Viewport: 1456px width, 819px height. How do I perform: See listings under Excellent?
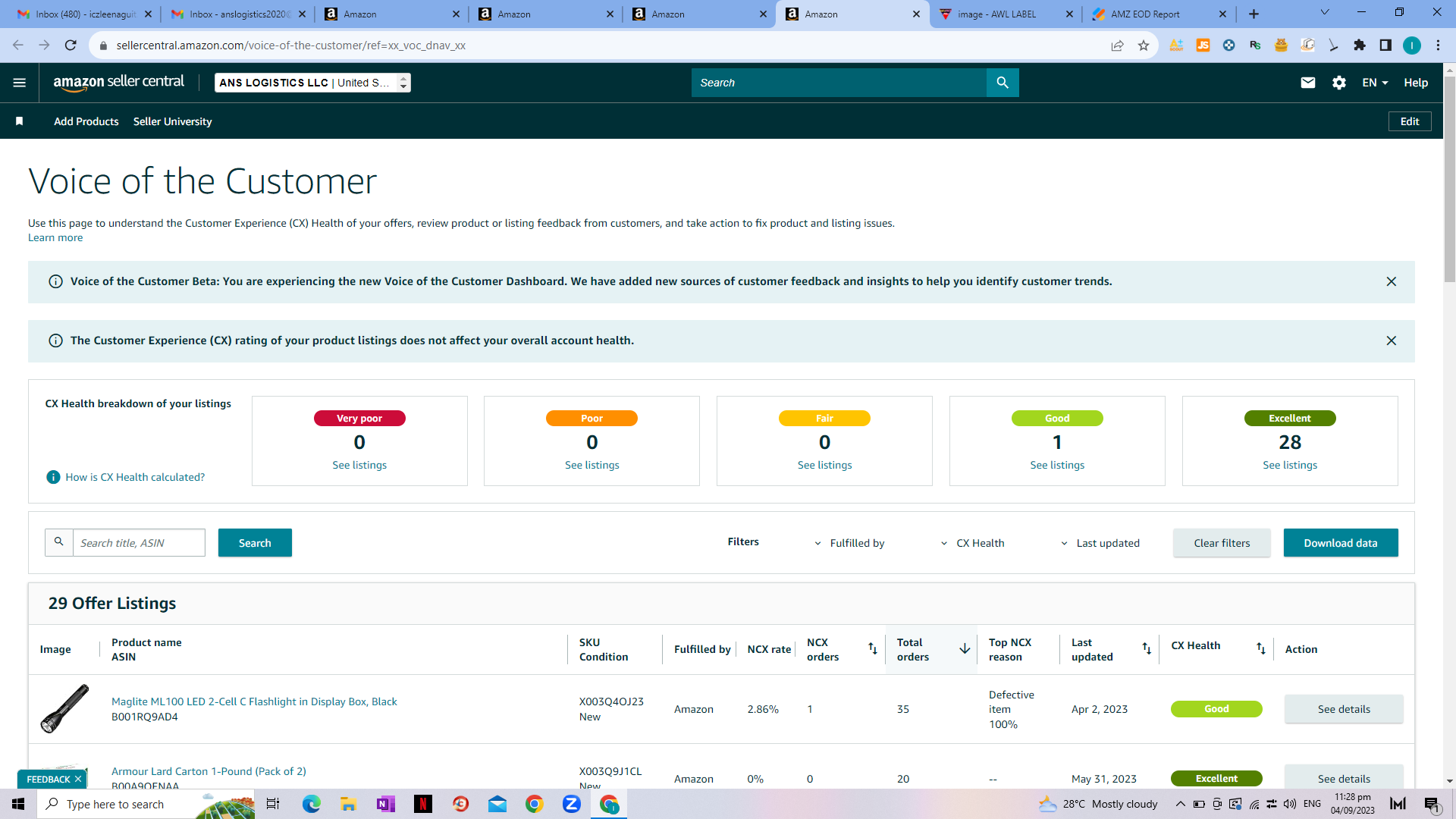tap(1290, 465)
